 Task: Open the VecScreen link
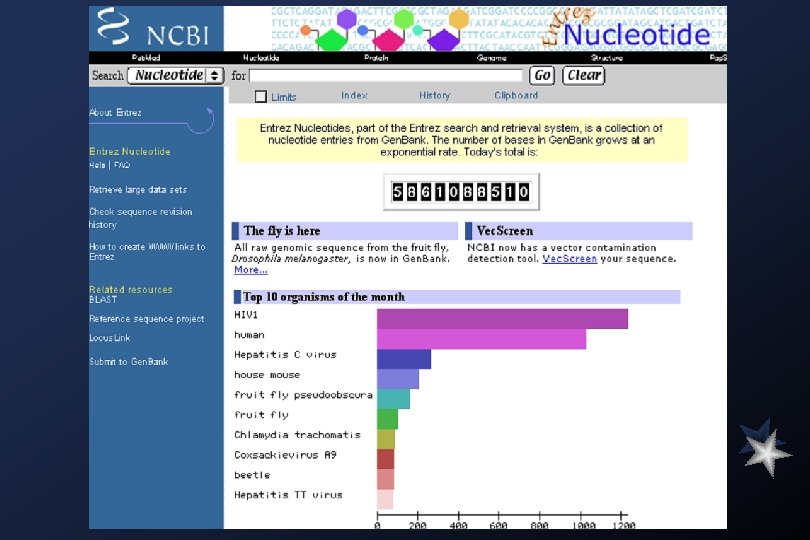coord(569,258)
